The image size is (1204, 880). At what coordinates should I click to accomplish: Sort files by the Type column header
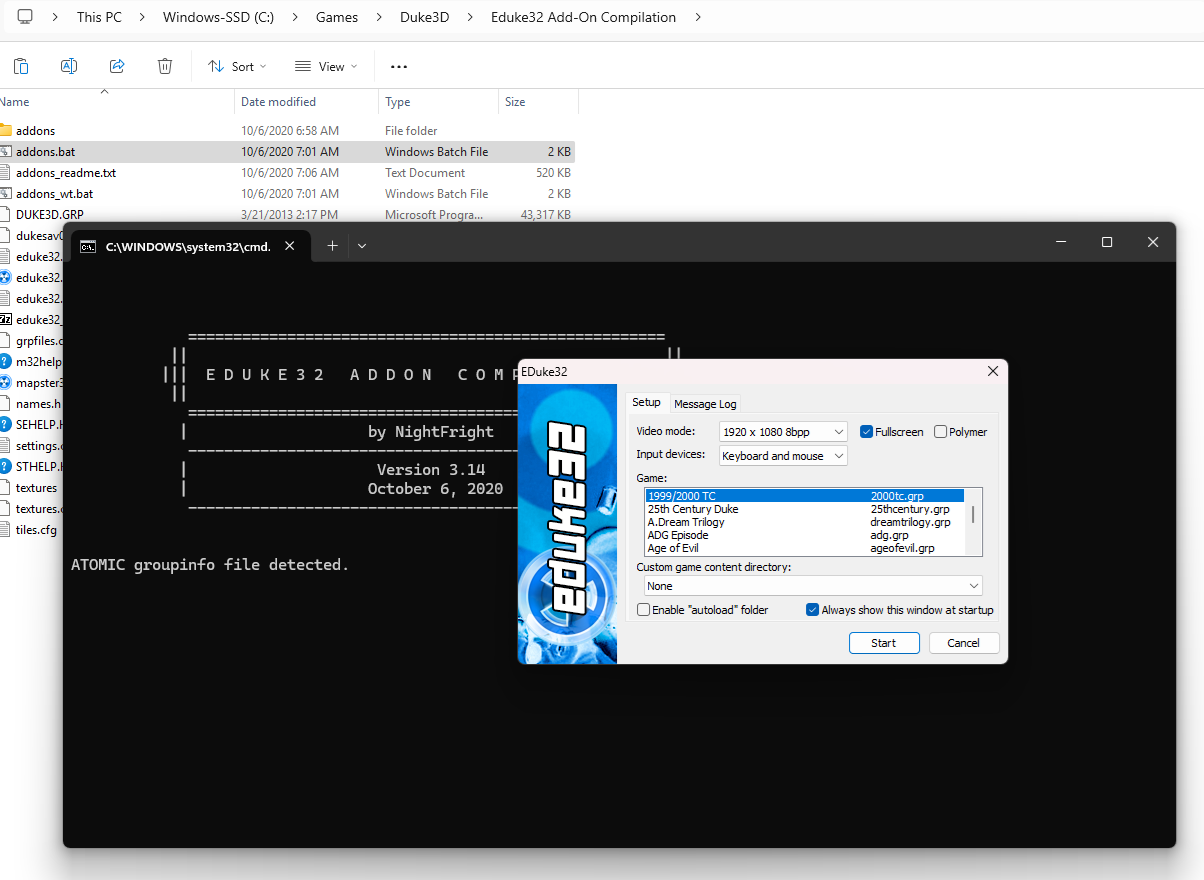point(439,102)
